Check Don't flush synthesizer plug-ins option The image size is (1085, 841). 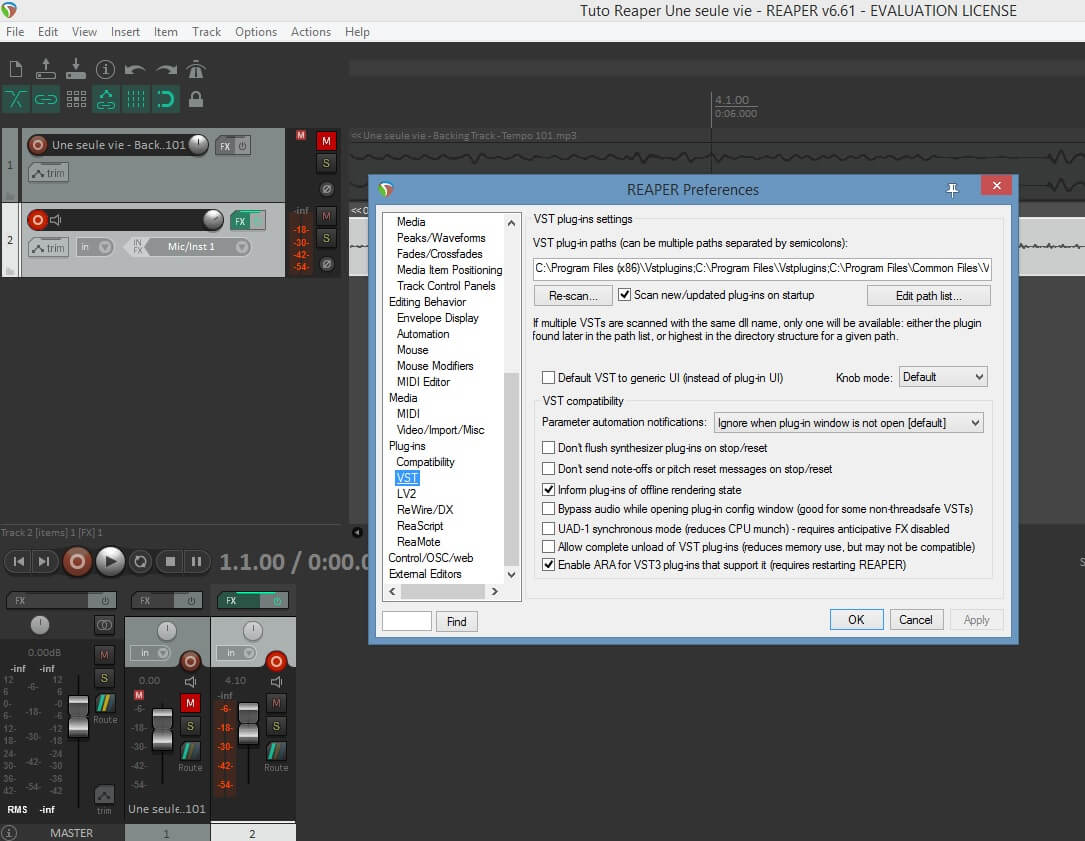point(548,447)
